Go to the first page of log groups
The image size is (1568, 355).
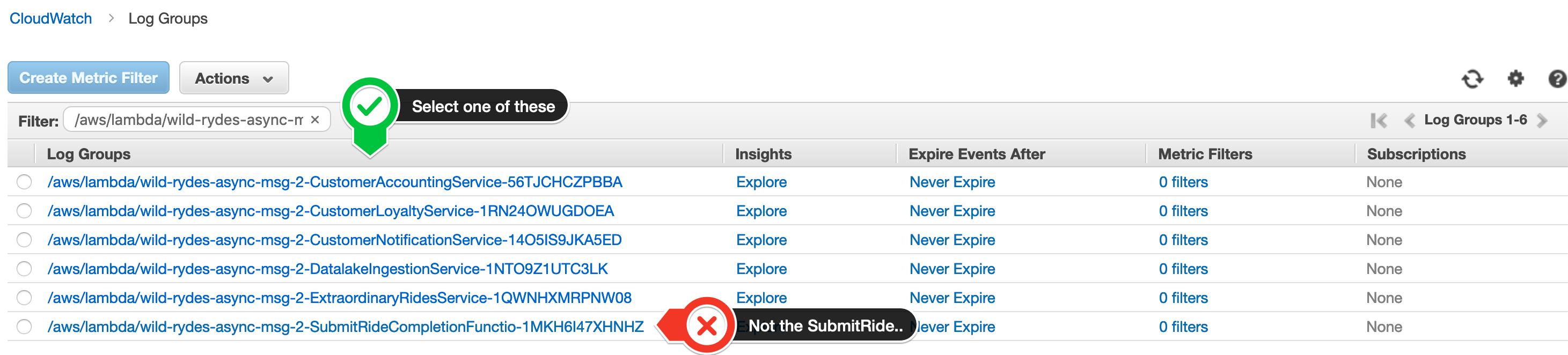tap(1378, 120)
